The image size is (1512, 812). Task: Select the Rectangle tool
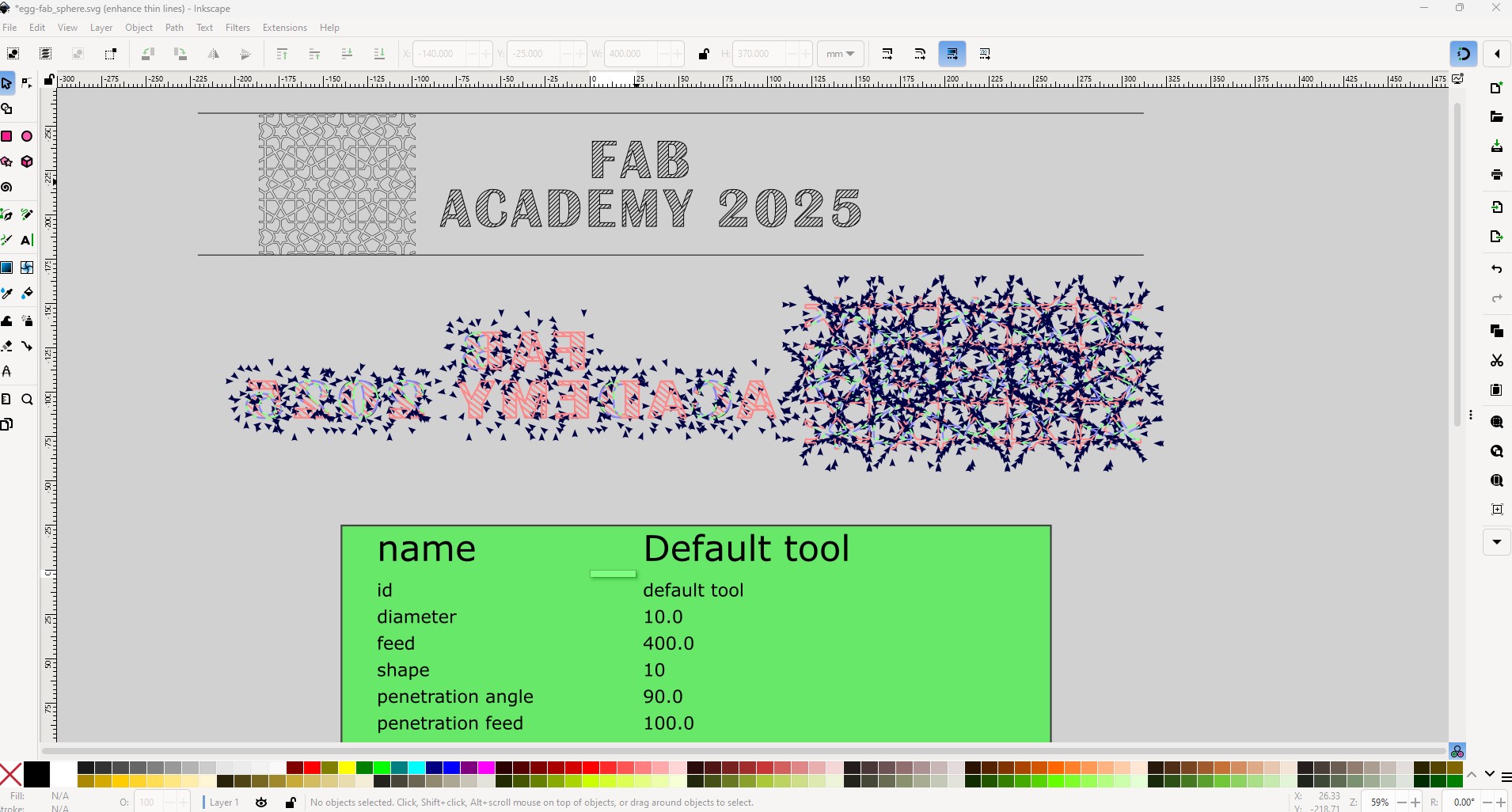7,136
